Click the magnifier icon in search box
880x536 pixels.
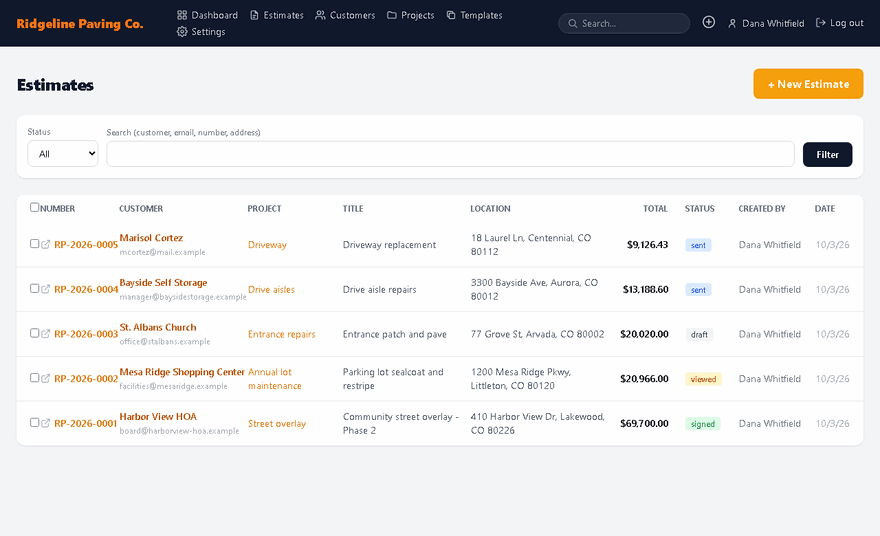pos(572,24)
